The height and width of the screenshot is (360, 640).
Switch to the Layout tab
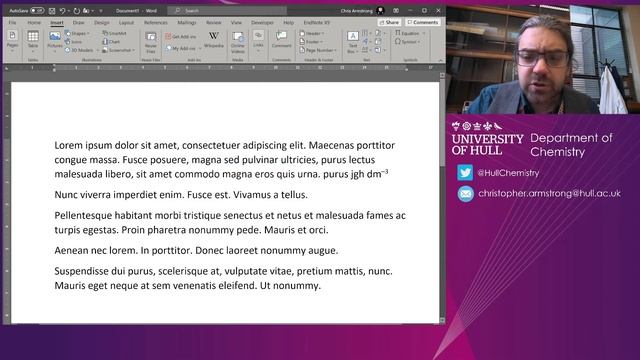126,22
